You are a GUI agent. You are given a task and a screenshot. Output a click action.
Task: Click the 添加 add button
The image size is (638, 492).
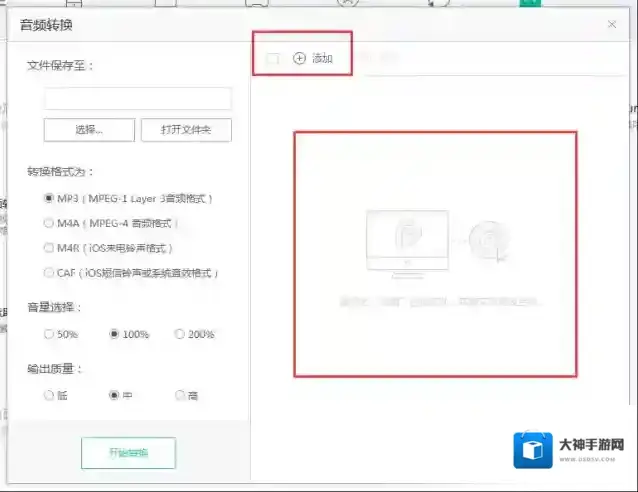312,59
